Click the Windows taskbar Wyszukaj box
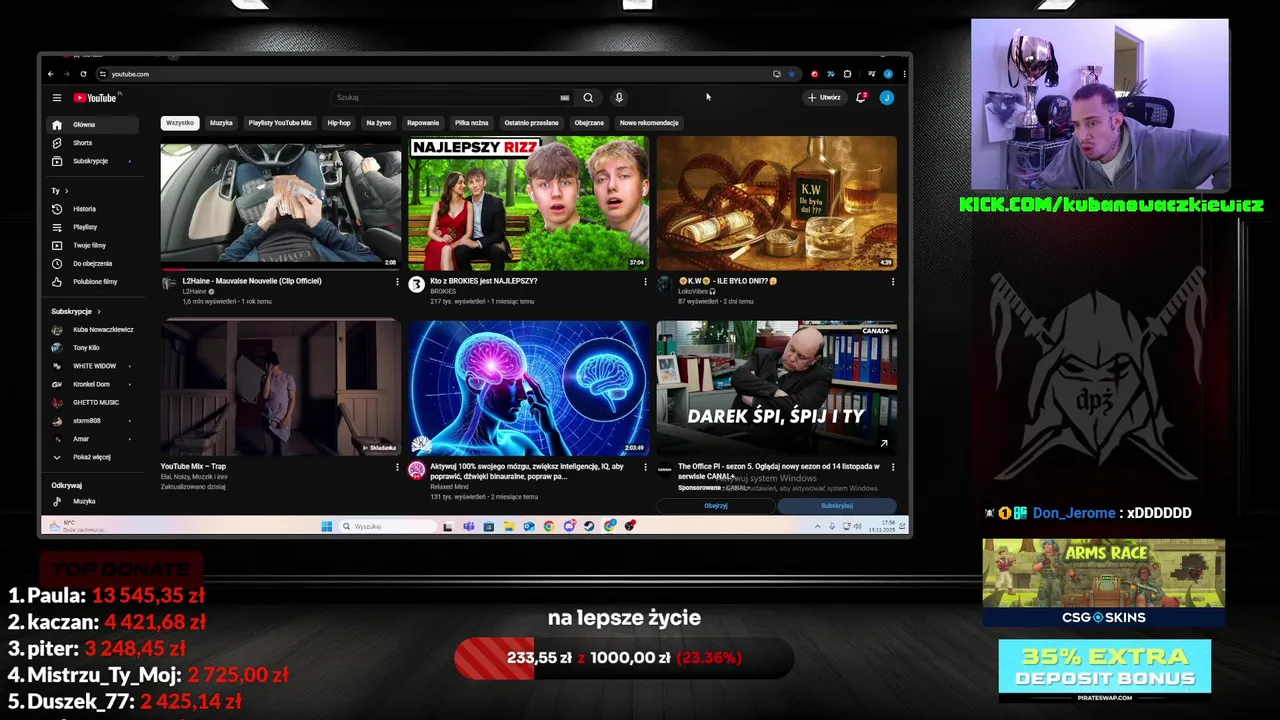Screen dimensions: 1280x720 point(388,526)
